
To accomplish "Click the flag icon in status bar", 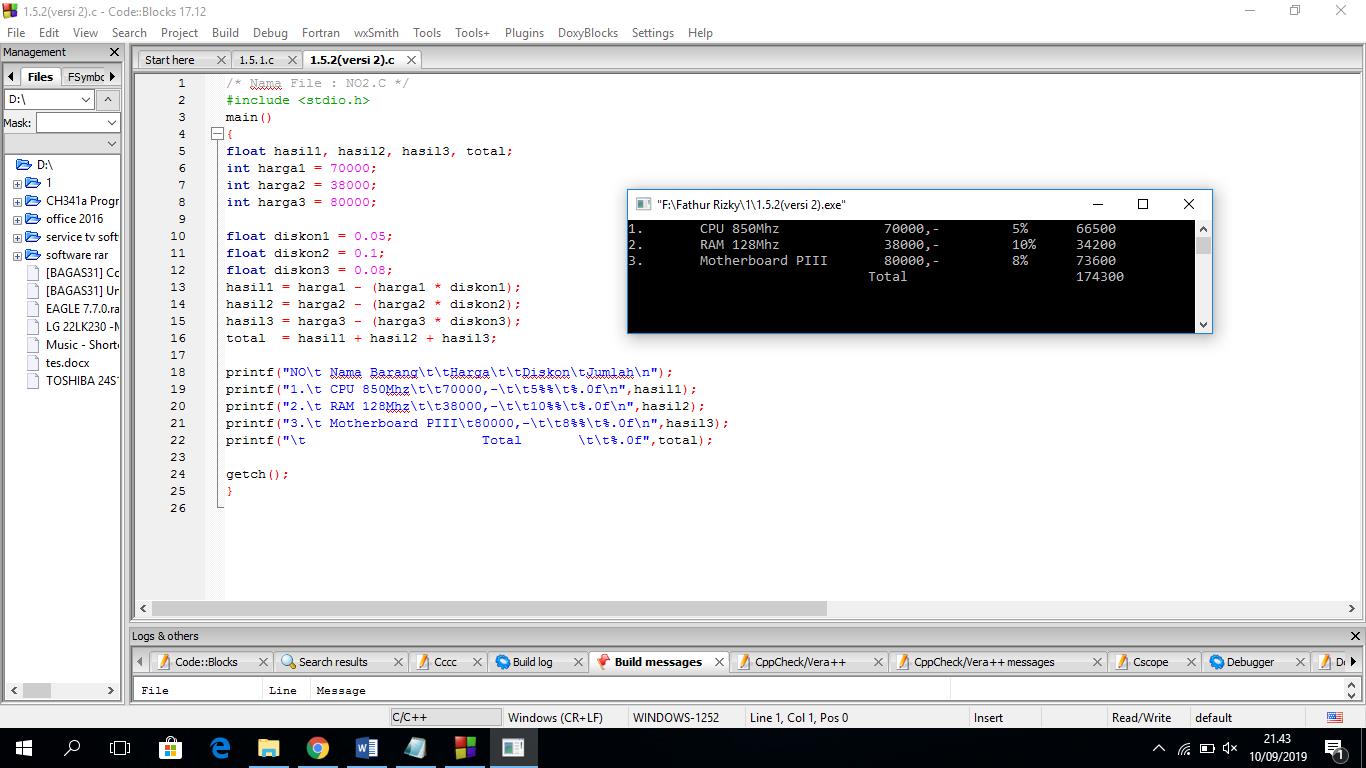I will point(1334,717).
